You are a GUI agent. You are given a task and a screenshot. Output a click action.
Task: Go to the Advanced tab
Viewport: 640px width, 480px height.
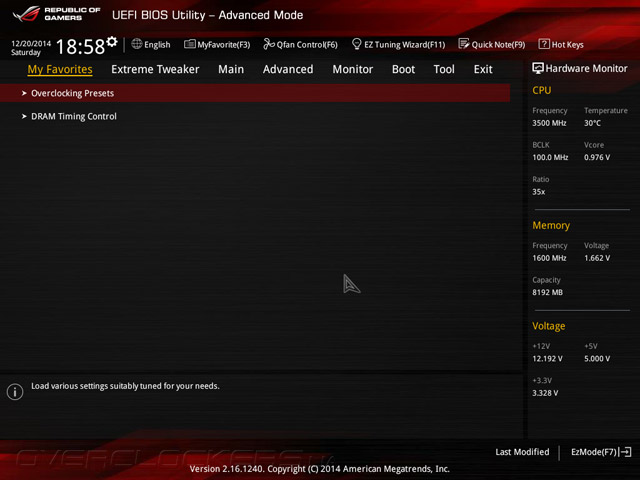[288, 69]
